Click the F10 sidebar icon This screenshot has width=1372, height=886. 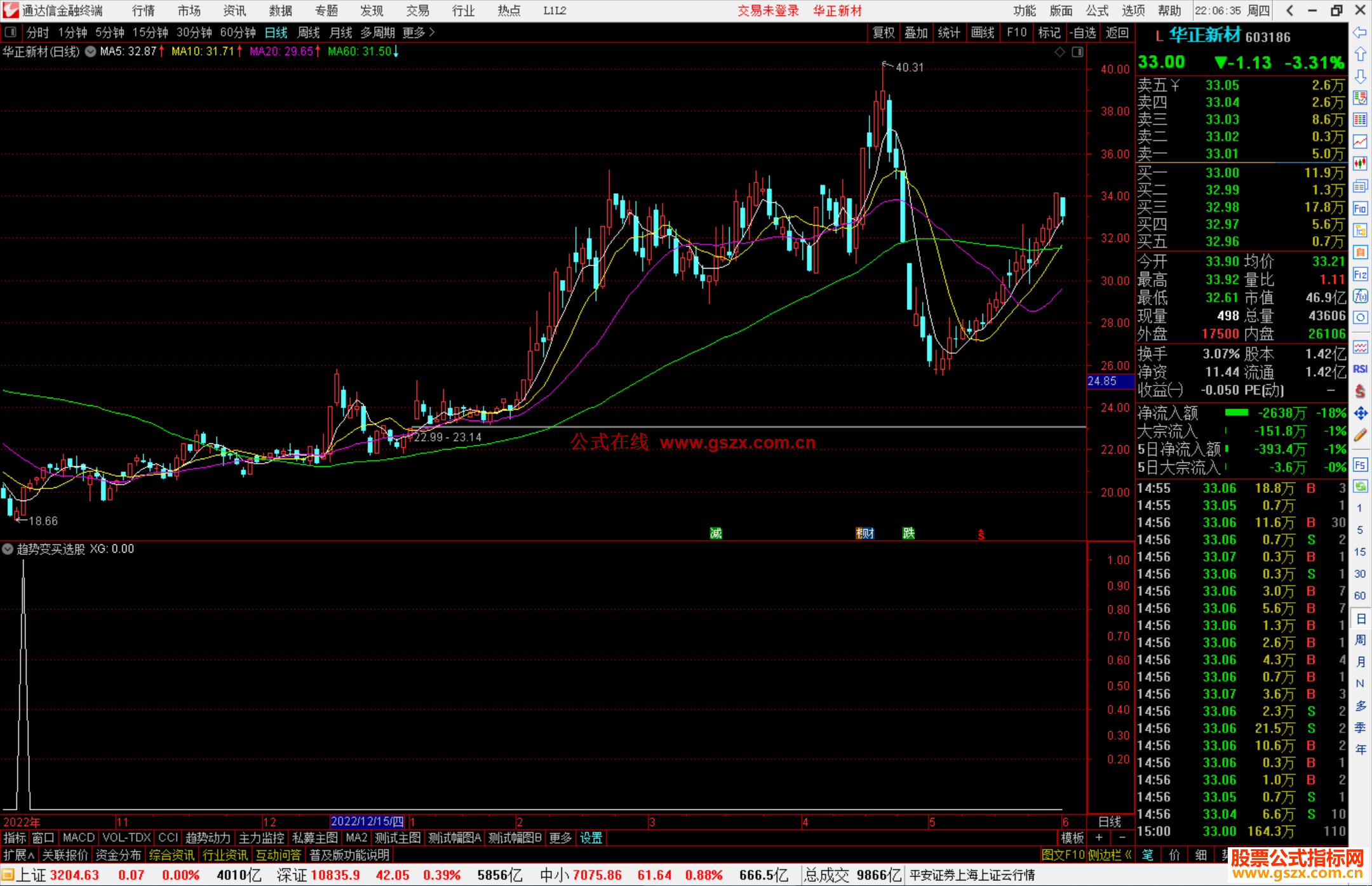1360,208
